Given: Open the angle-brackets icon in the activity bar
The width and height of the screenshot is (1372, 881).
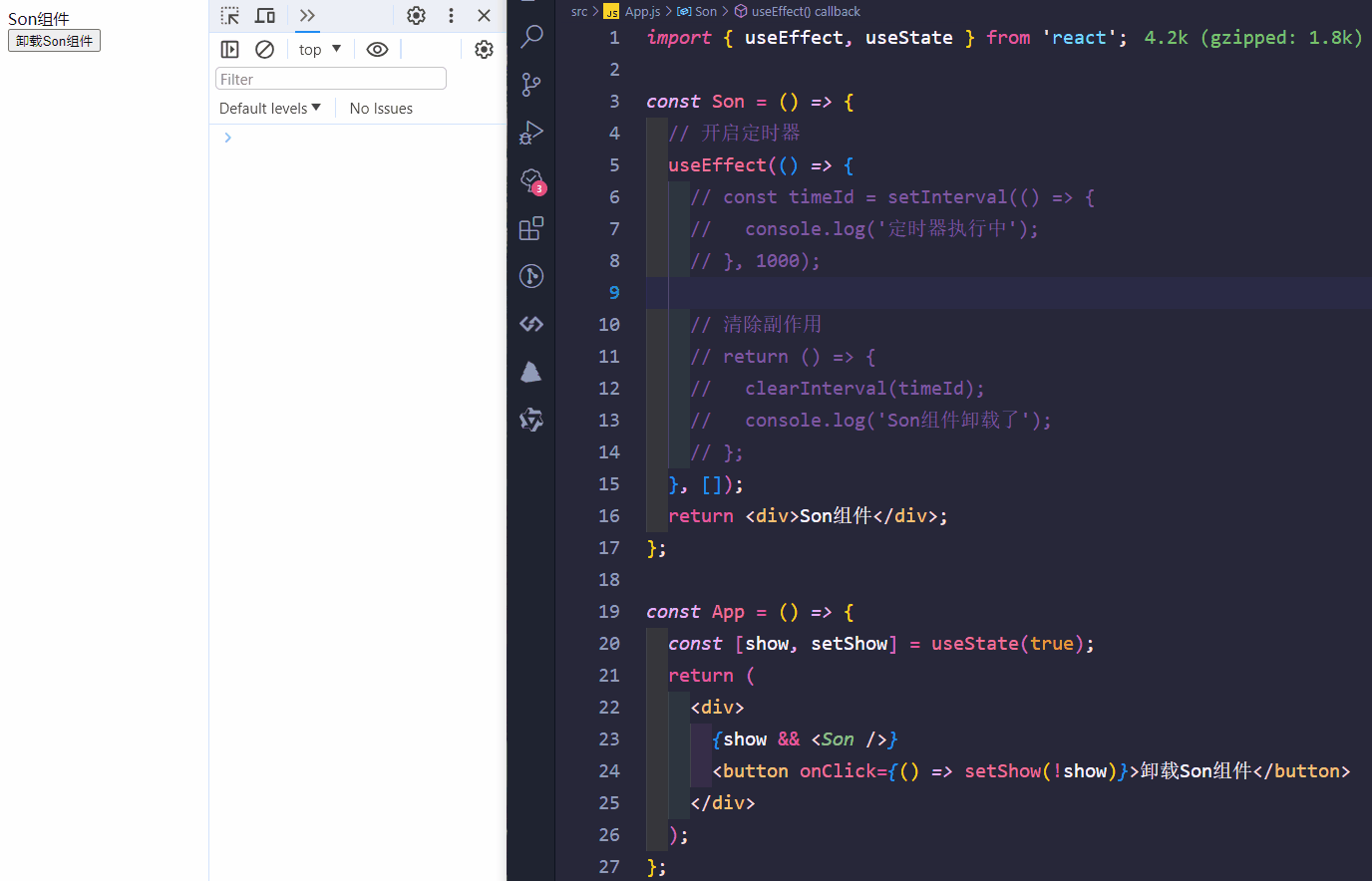Looking at the screenshot, I should [x=531, y=324].
